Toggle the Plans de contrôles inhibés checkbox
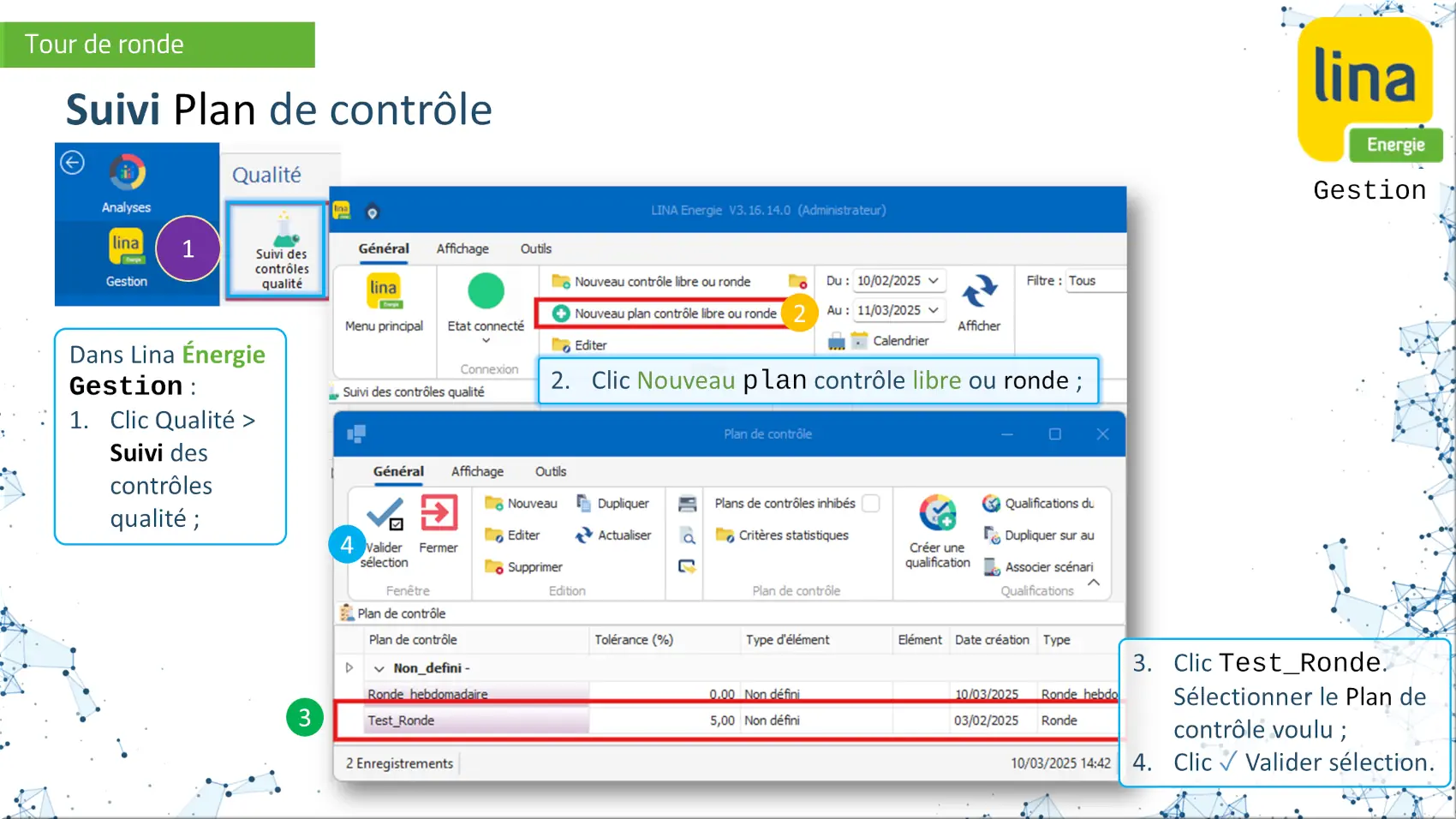Image resolution: width=1456 pixels, height=819 pixels. tap(871, 504)
